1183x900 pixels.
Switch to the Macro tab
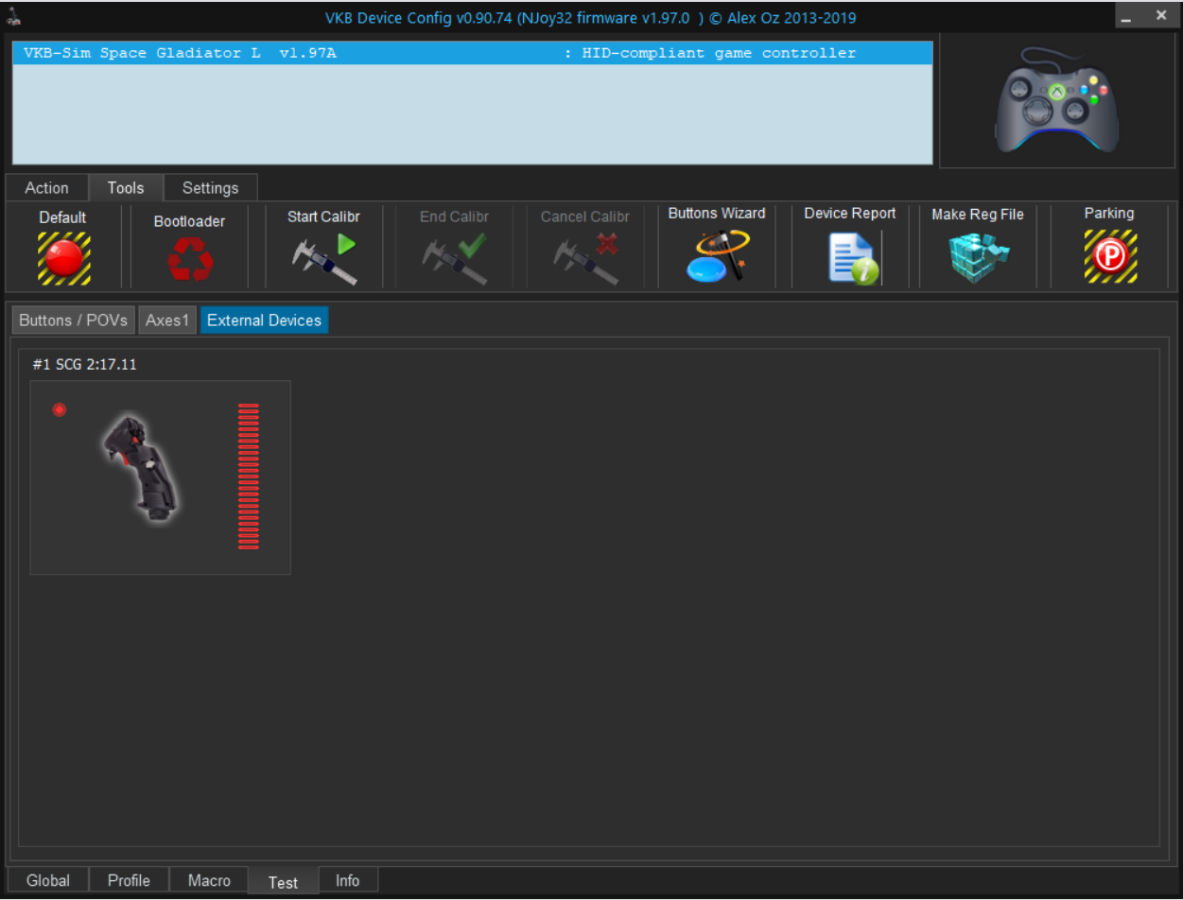coord(209,881)
